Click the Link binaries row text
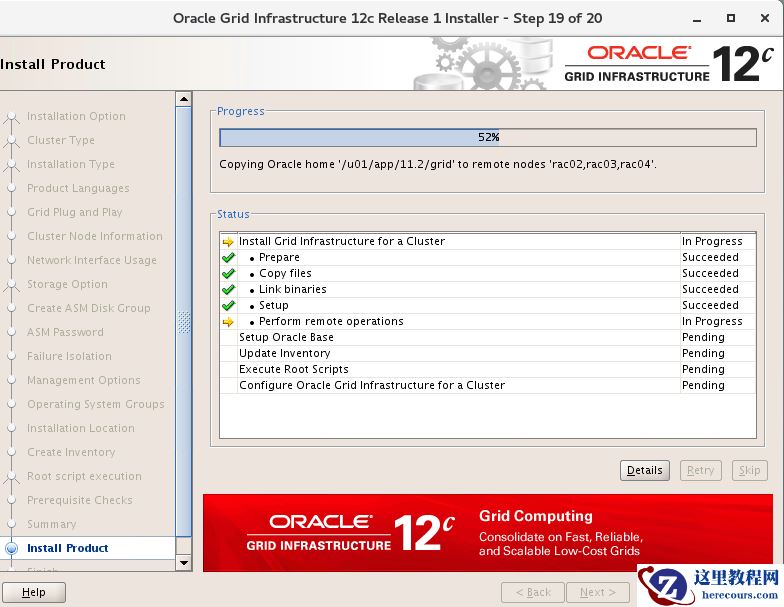The width and height of the screenshot is (784, 607). (x=292, y=290)
